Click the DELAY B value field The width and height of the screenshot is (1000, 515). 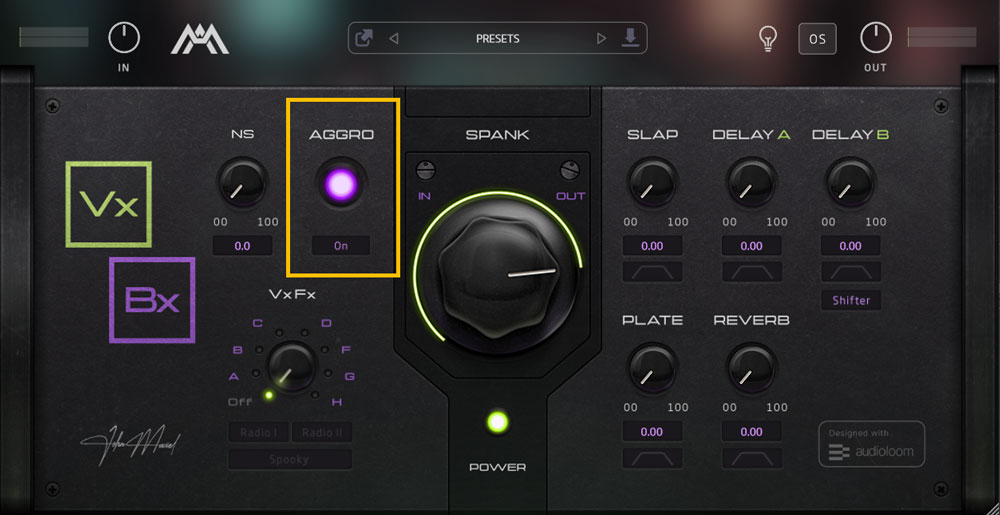pyautogui.click(x=851, y=245)
